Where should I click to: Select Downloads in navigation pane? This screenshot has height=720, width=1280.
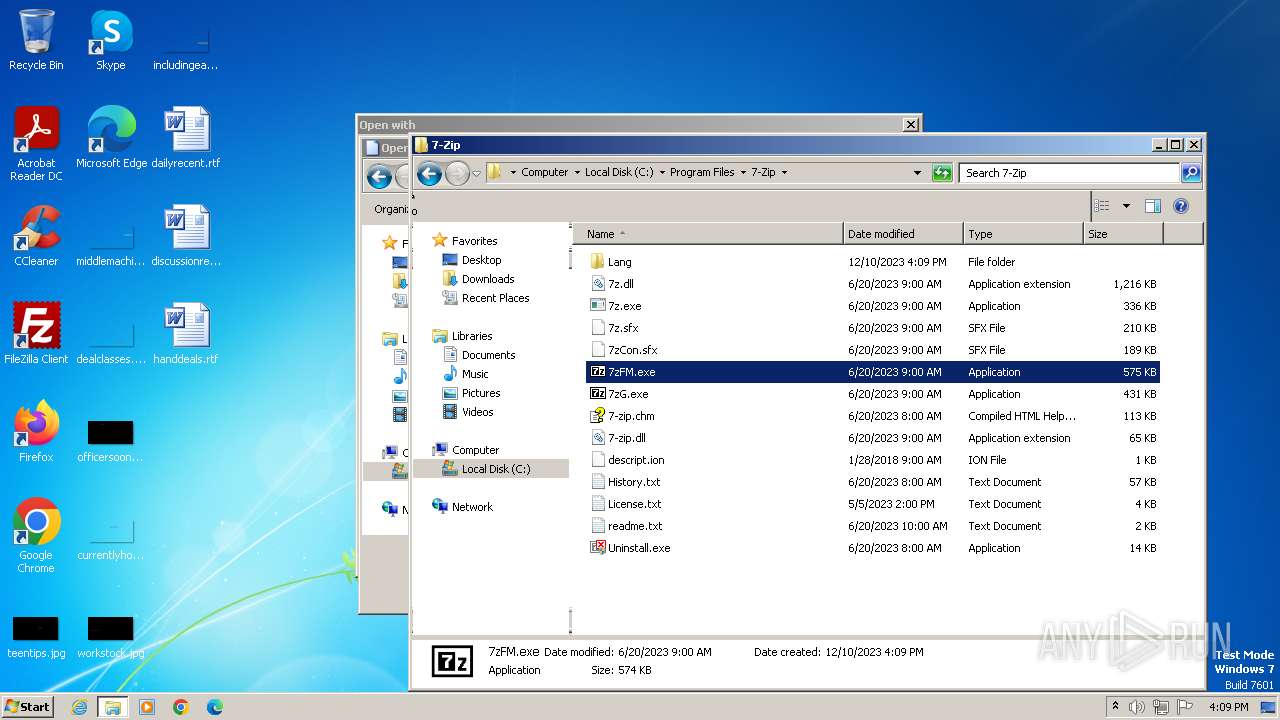coord(488,279)
